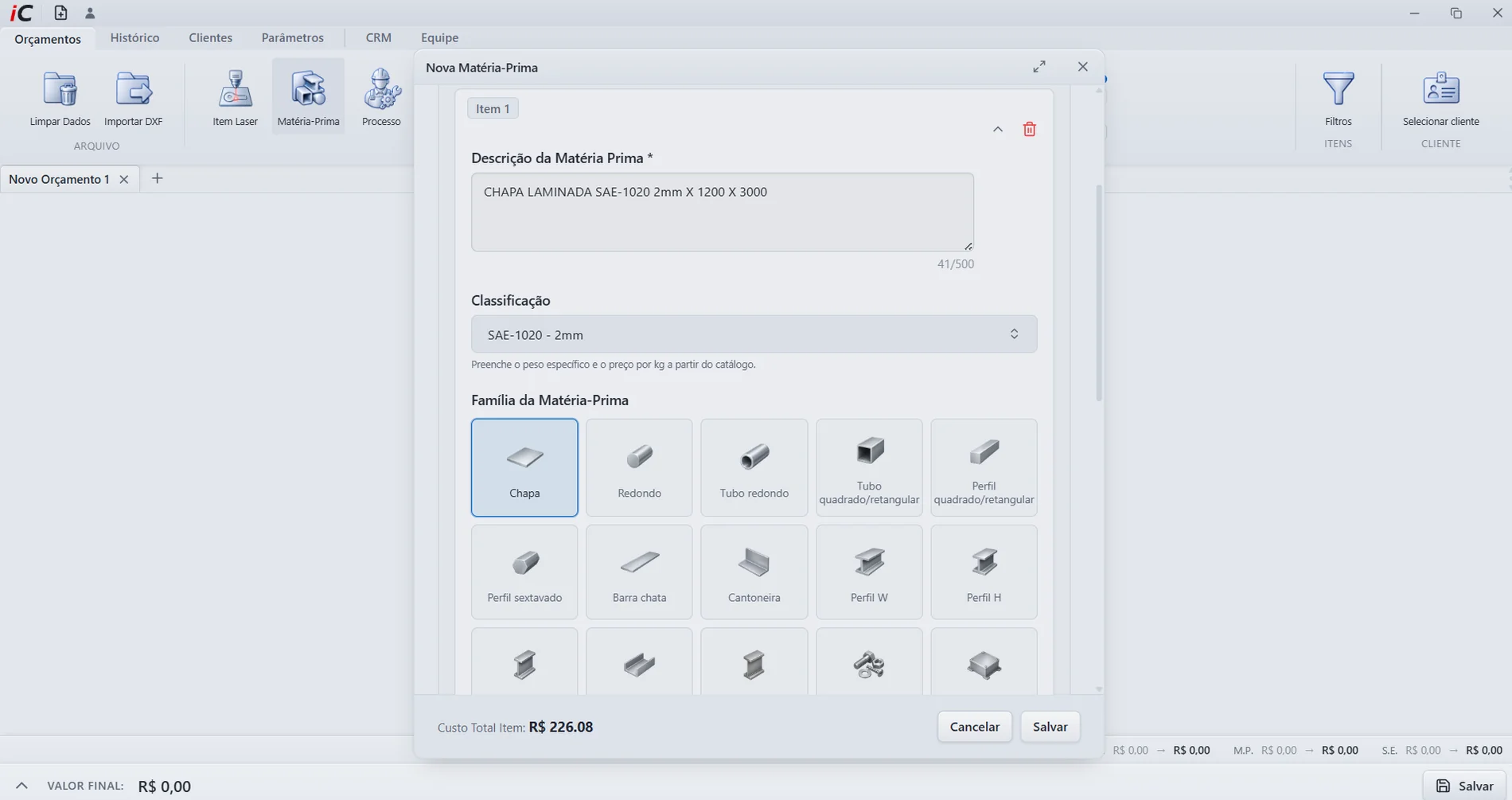
Task: Click the Limpar Dados ribbon icon
Action: pos(60,97)
